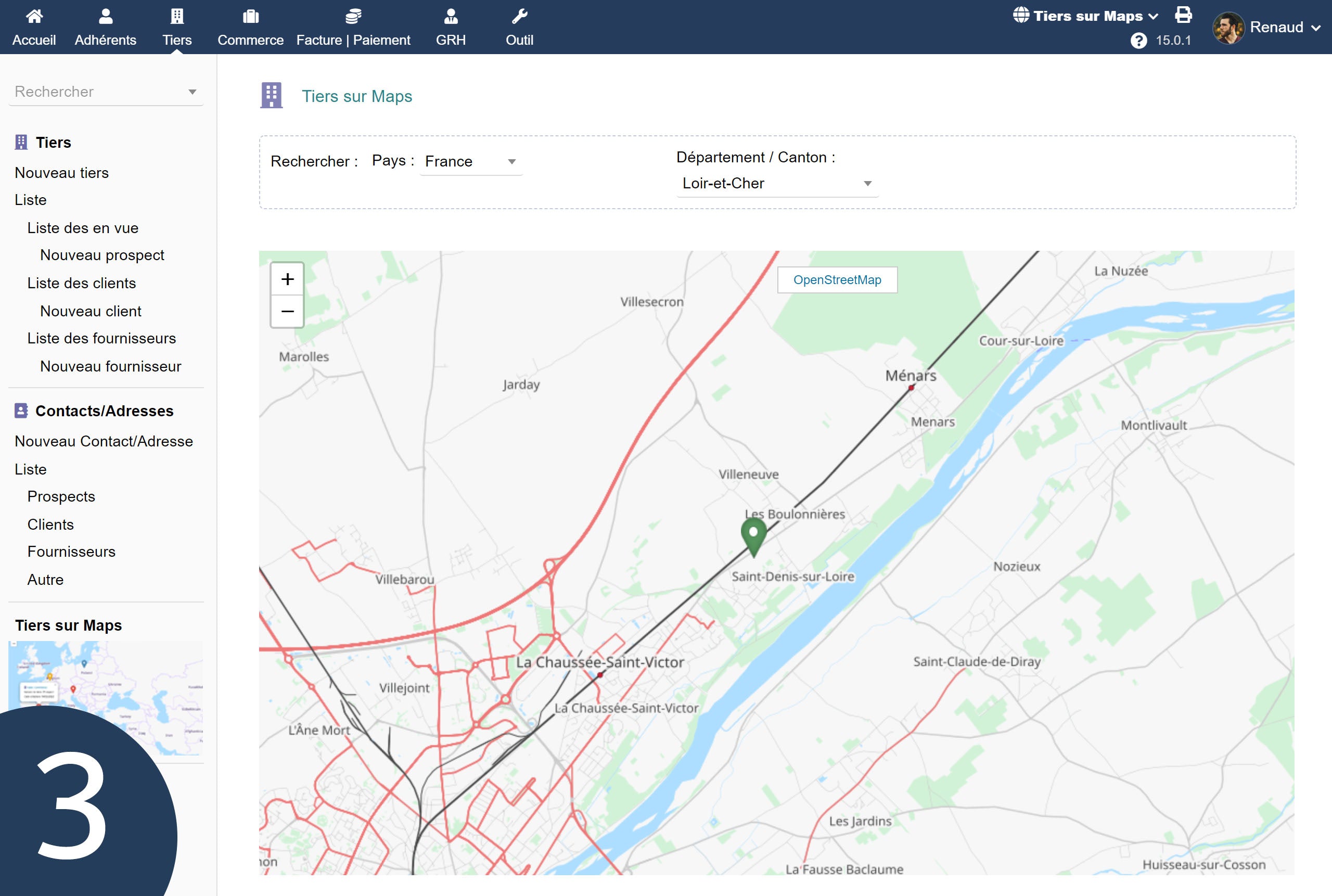Click the OpenStreetMap link on map
The width and height of the screenshot is (1332, 896).
pyautogui.click(x=837, y=280)
